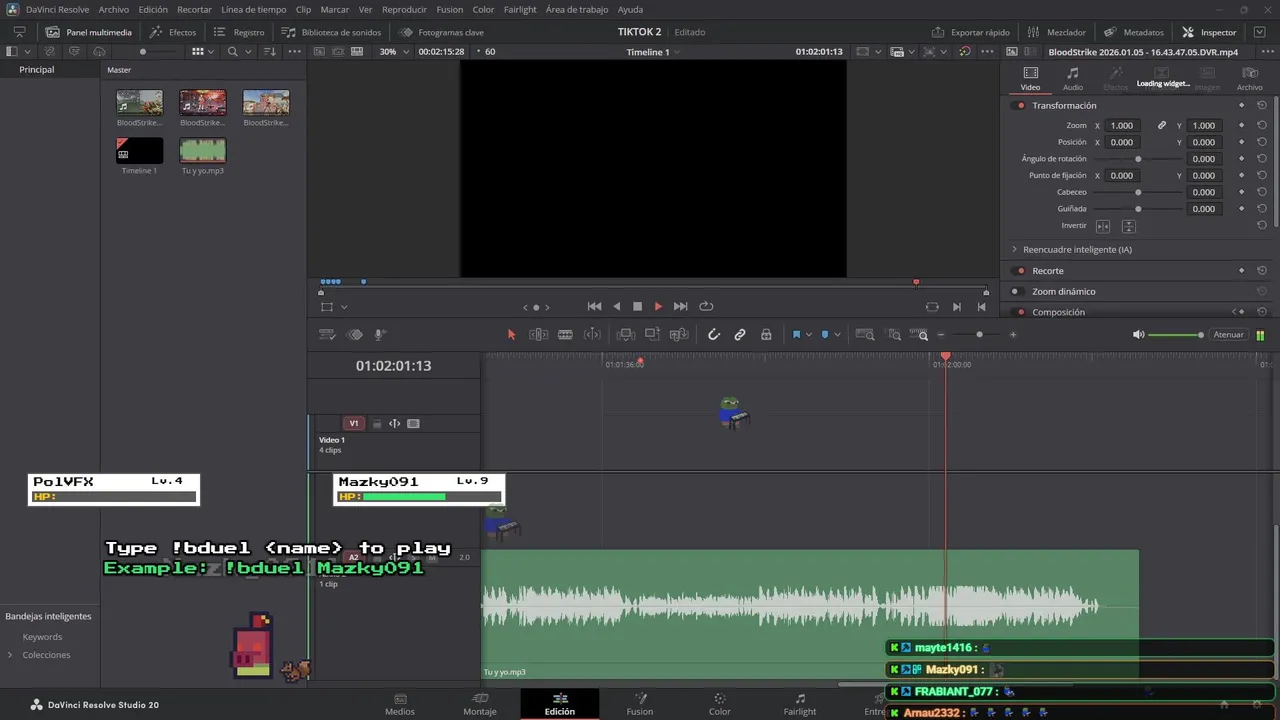Open viewer zoom 30% dropdown
Viewport: 1280px width, 720px height.
[393, 52]
